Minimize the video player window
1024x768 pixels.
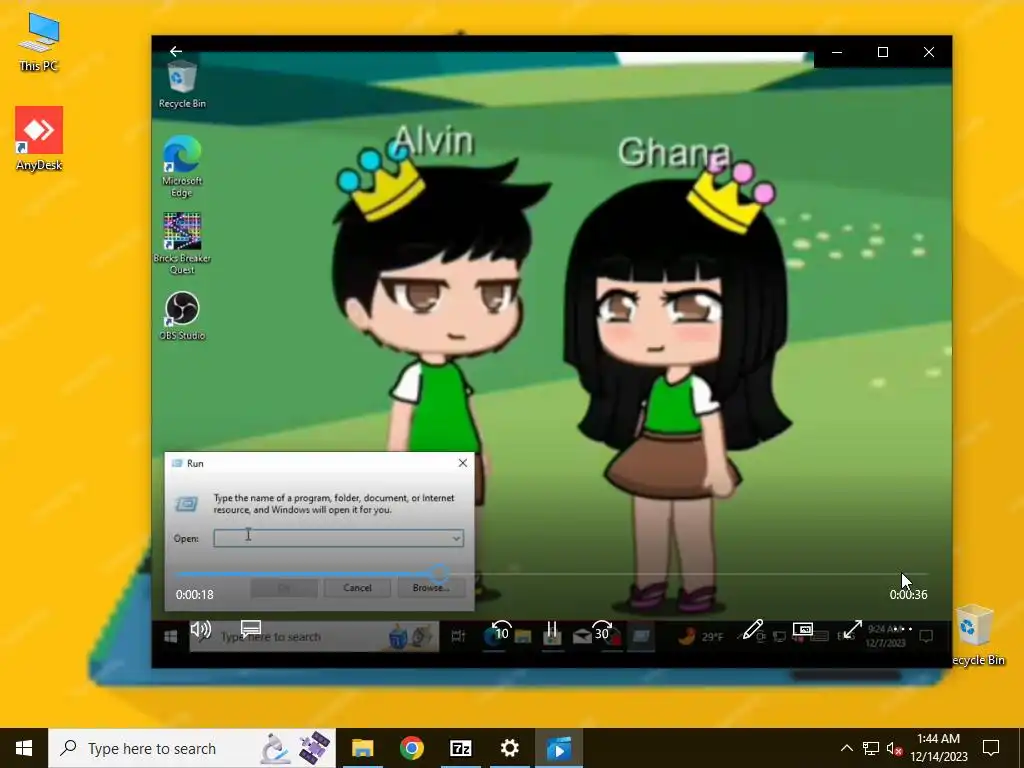(837, 52)
